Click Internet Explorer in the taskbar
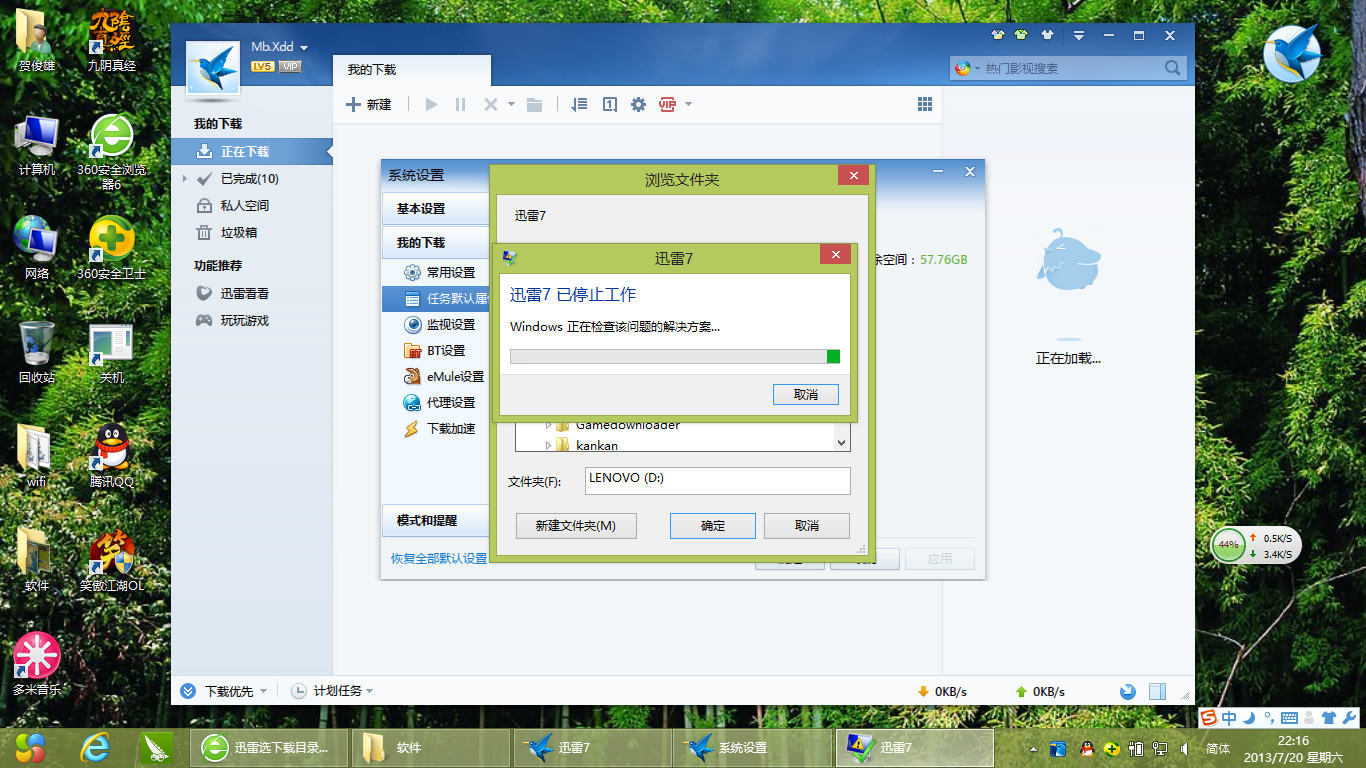Viewport: 1366px width, 768px height. [x=95, y=747]
